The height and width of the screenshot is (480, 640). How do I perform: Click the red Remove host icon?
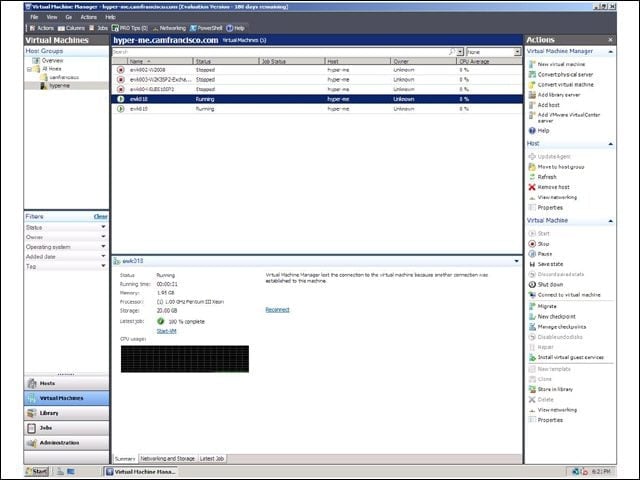[532, 187]
